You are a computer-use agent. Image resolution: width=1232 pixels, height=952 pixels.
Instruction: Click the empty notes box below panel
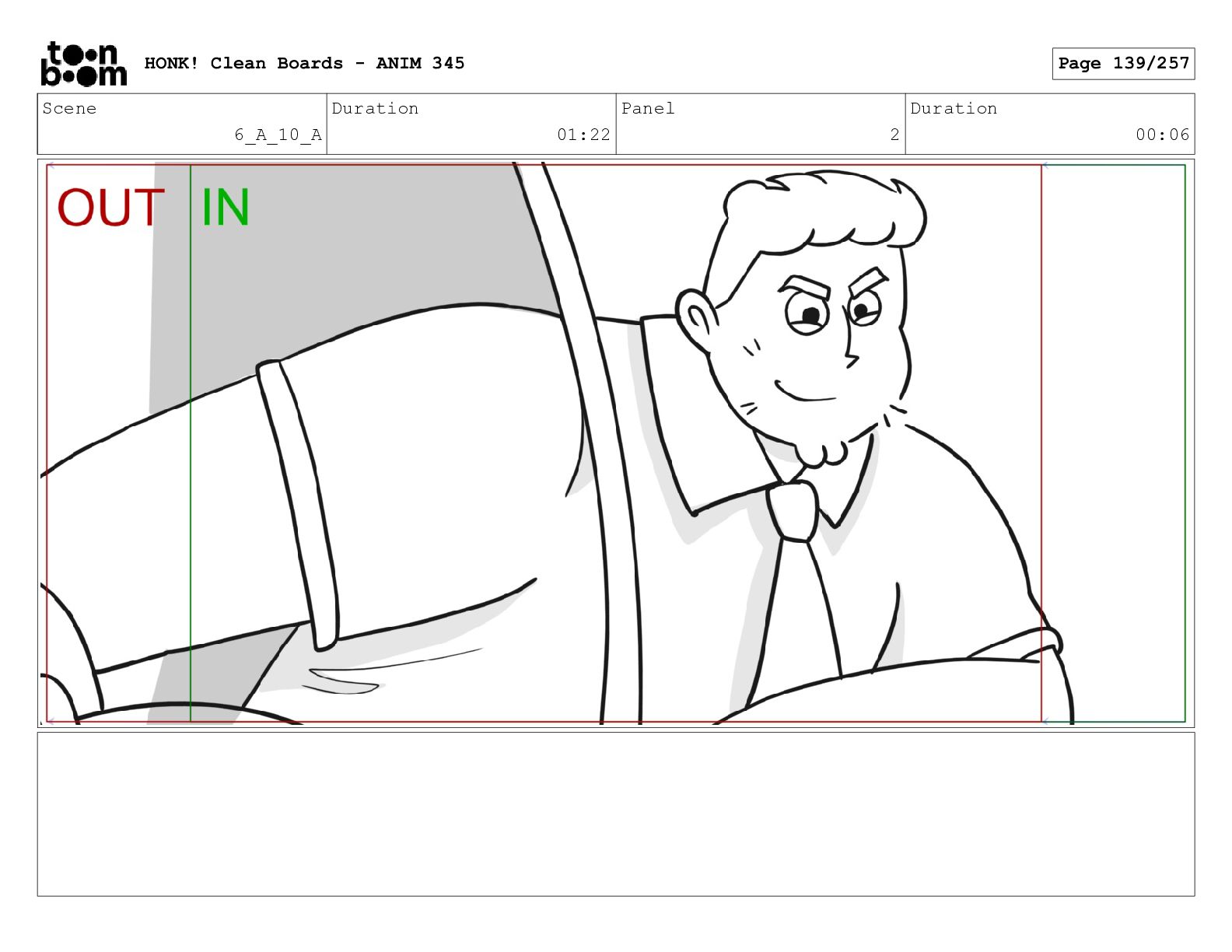tap(615, 814)
